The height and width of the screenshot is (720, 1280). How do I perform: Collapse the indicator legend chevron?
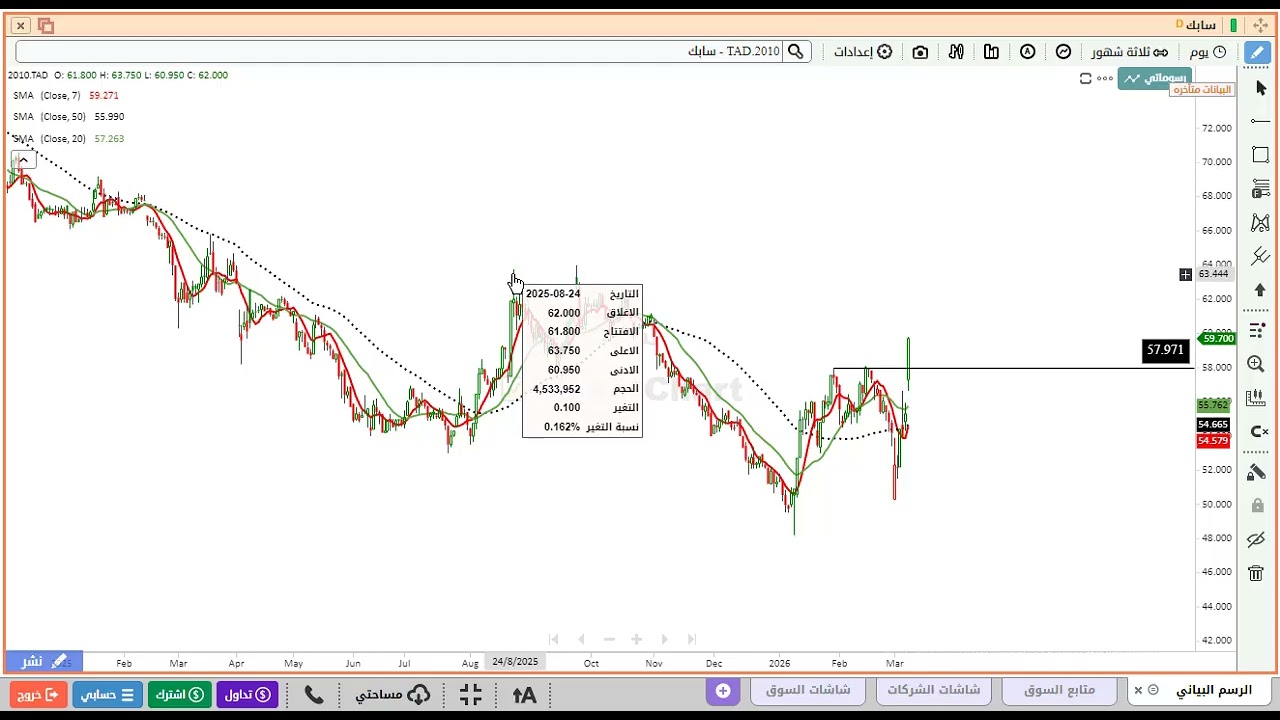(x=23, y=158)
